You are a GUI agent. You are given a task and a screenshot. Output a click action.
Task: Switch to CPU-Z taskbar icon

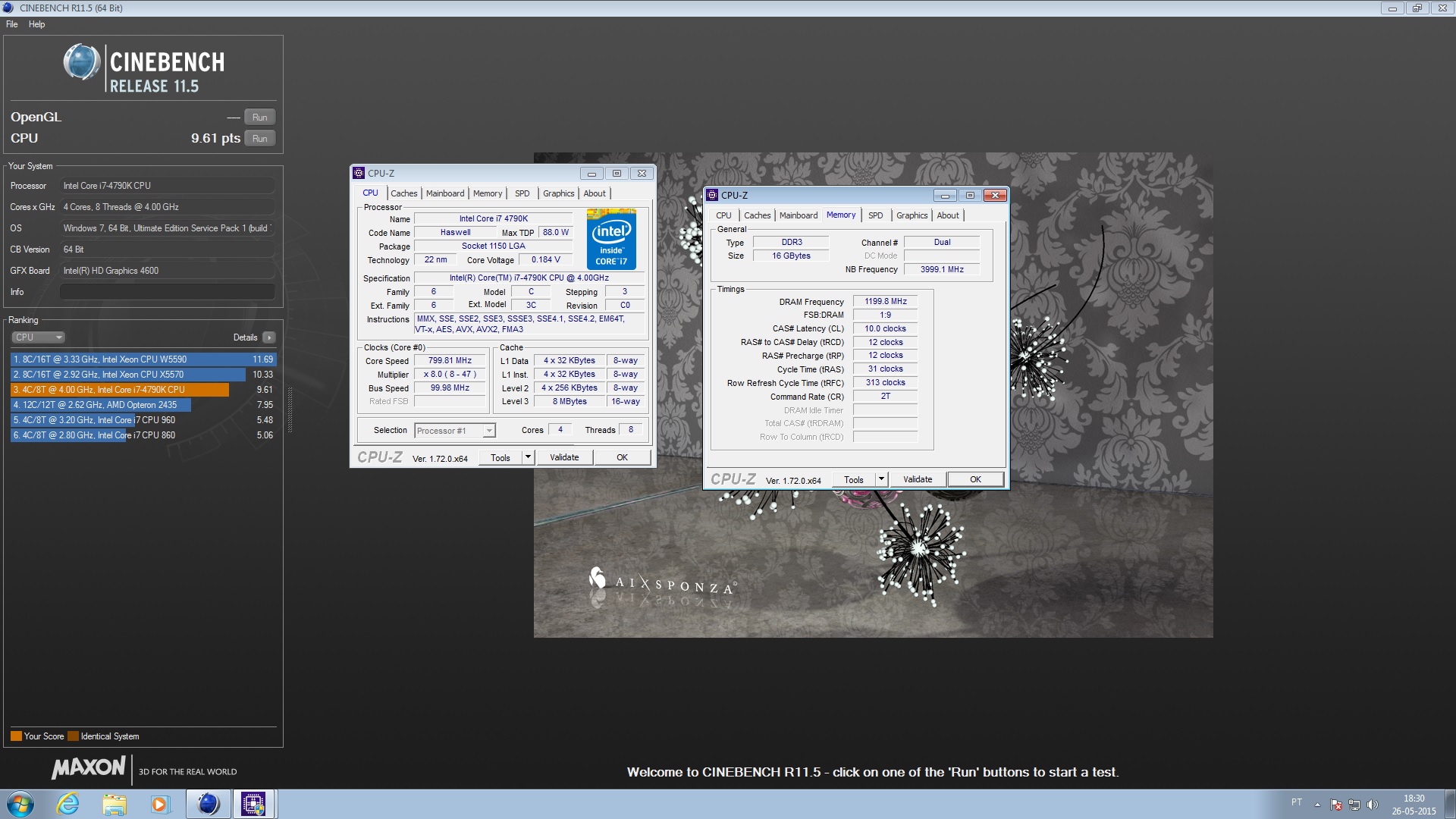[254, 804]
